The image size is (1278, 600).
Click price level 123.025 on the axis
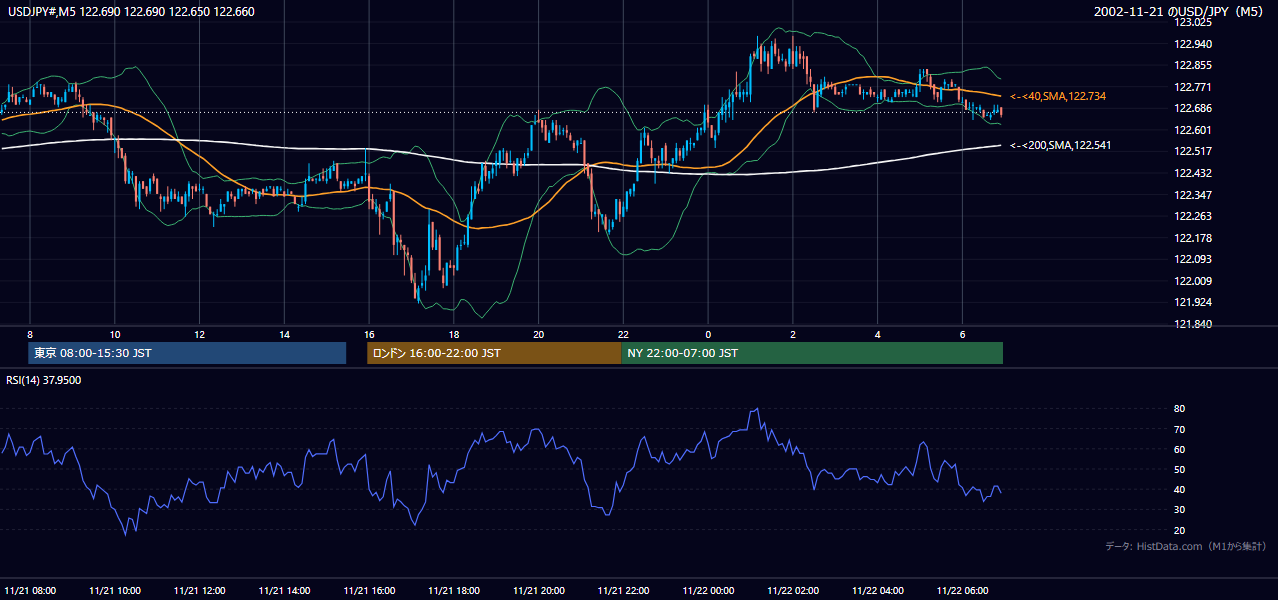click(x=1193, y=22)
